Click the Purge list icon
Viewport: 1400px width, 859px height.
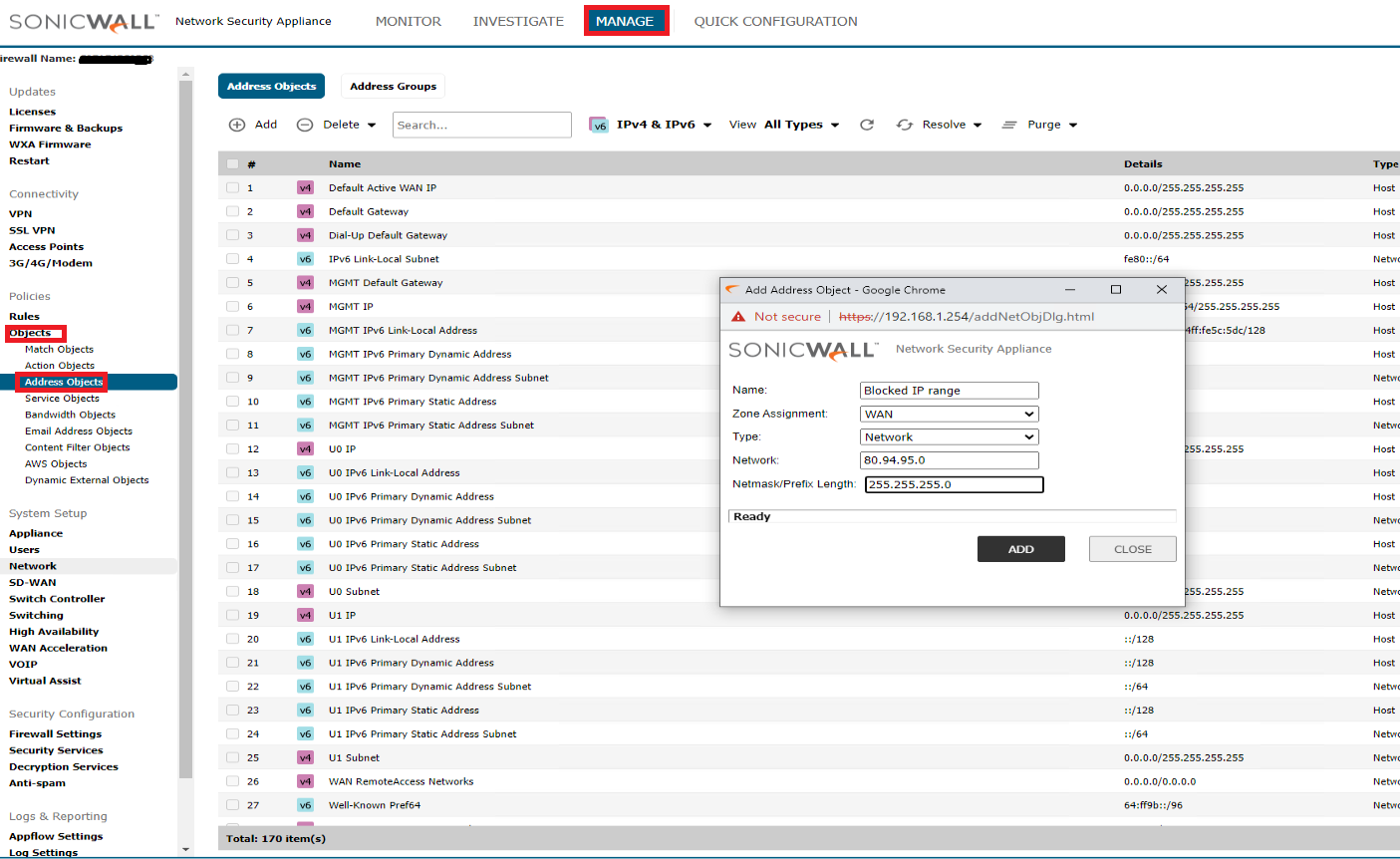click(x=1009, y=125)
